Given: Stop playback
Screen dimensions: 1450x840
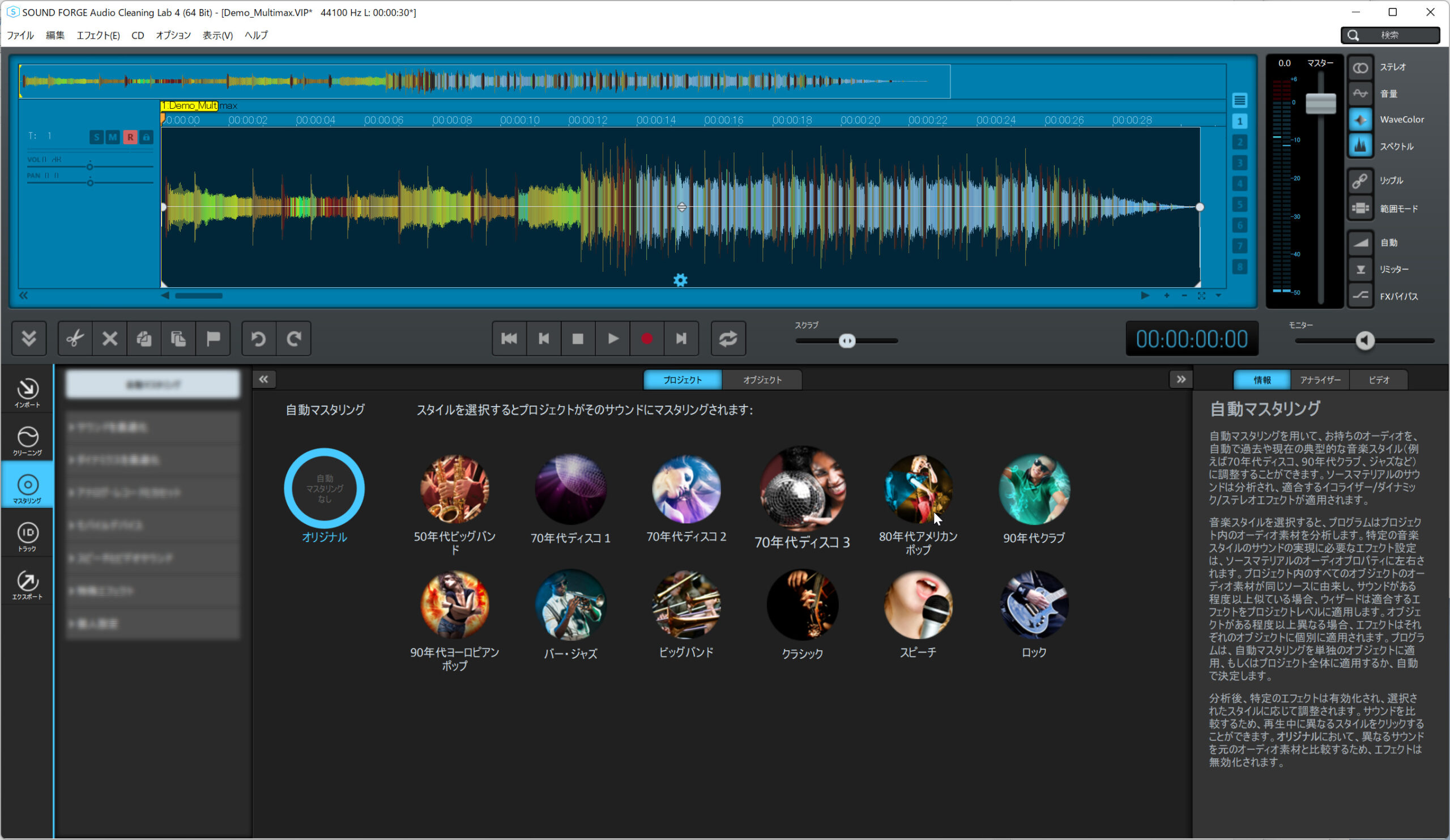Looking at the screenshot, I should point(578,338).
